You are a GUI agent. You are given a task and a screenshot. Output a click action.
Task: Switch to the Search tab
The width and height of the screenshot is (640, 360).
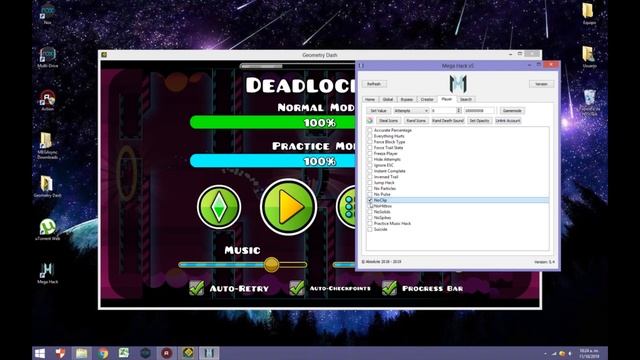pos(466,99)
